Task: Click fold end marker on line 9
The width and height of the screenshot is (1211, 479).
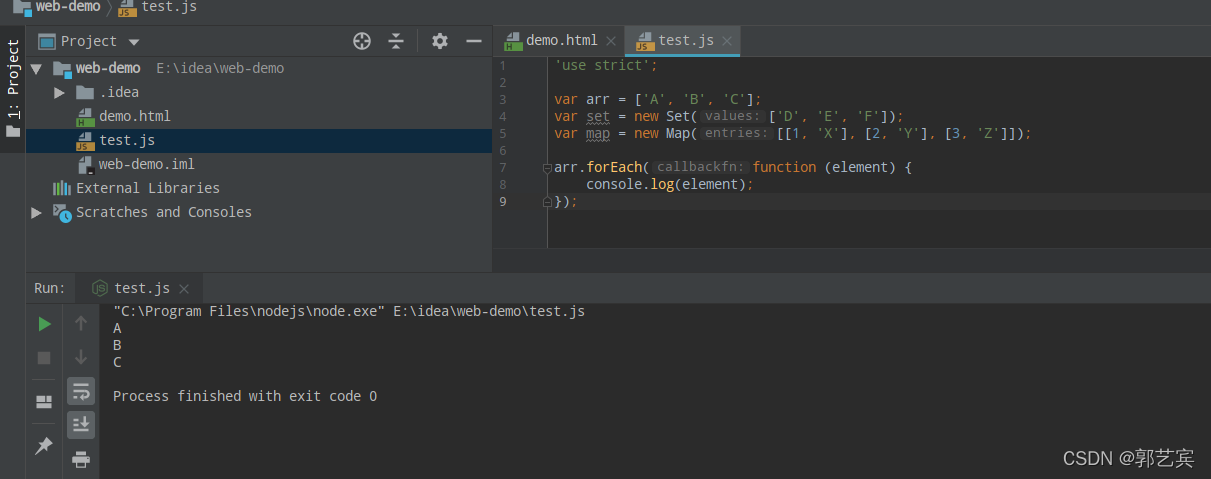Action: (x=547, y=202)
